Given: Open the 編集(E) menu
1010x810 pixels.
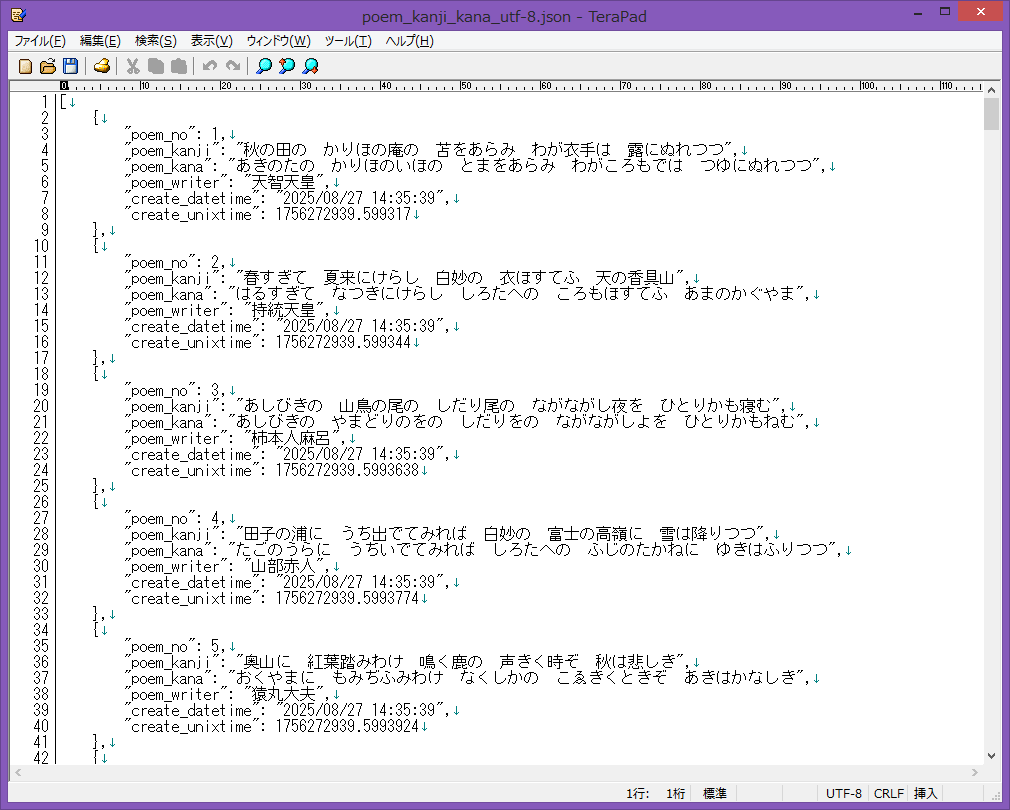Looking at the screenshot, I should [100, 41].
